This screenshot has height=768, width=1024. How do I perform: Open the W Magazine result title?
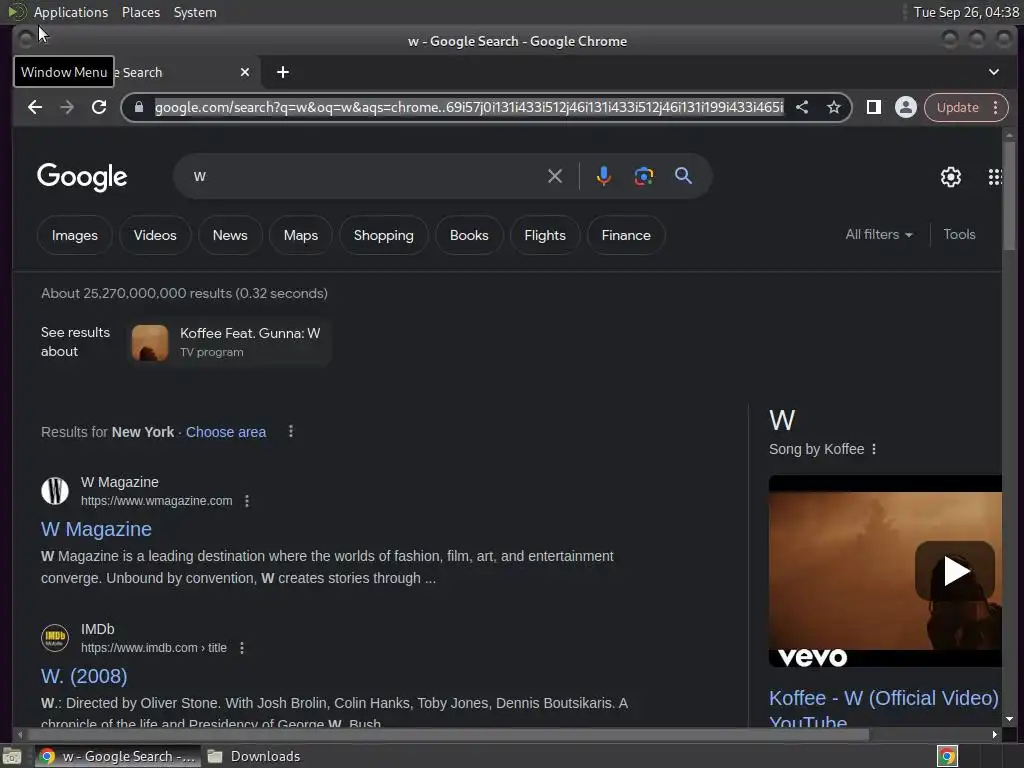tap(96, 529)
